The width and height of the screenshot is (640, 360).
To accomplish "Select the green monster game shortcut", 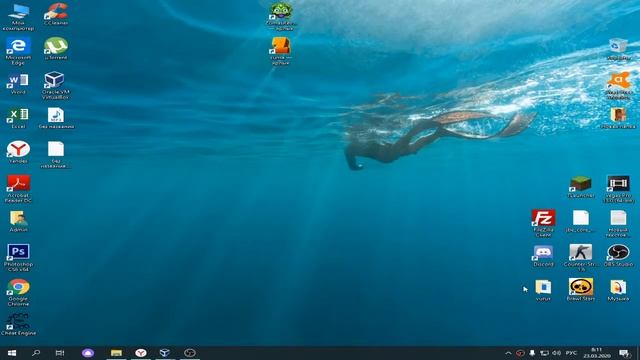I will tap(281, 17).
